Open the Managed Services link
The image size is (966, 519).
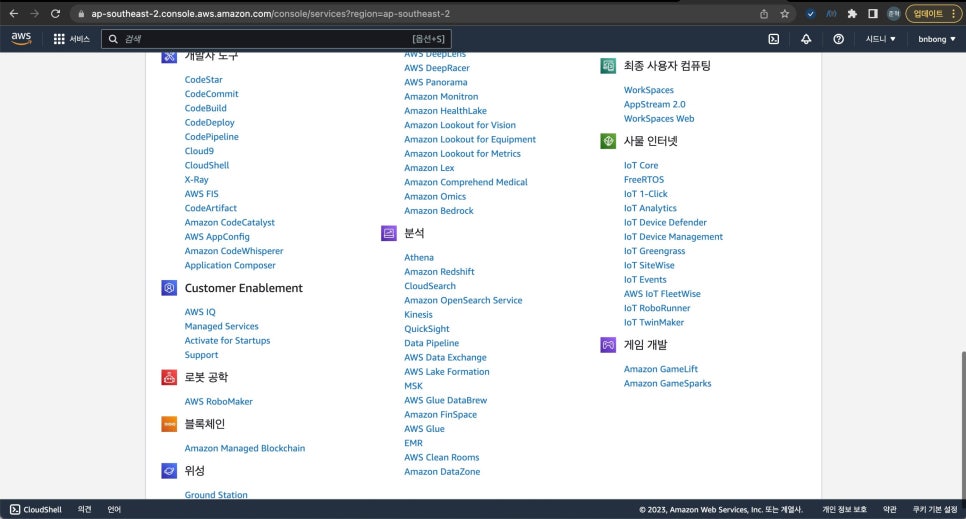click(221, 326)
